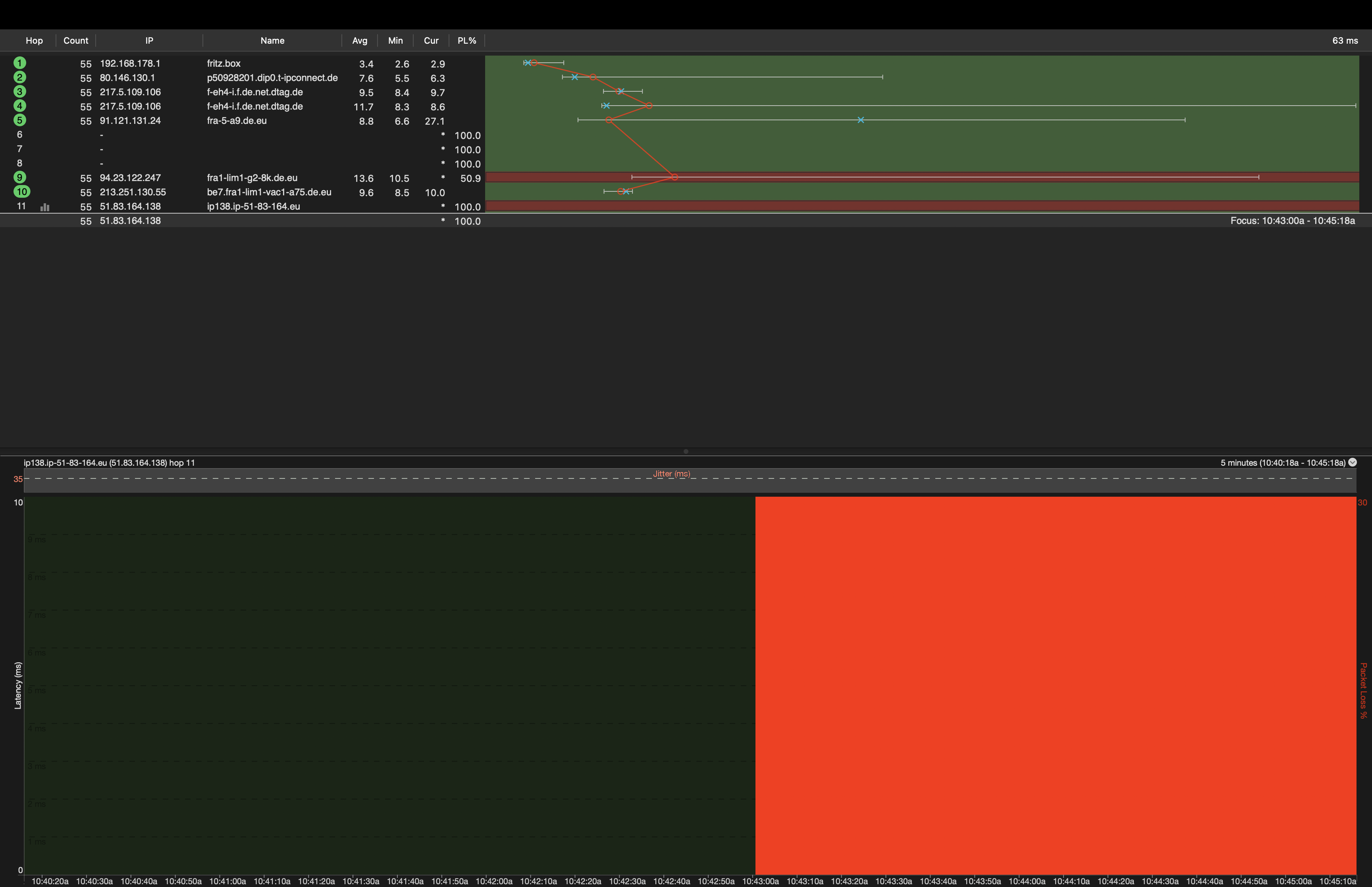The image size is (1372, 887).
Task: Click the 50.9 packet loss value
Action: [470, 179]
